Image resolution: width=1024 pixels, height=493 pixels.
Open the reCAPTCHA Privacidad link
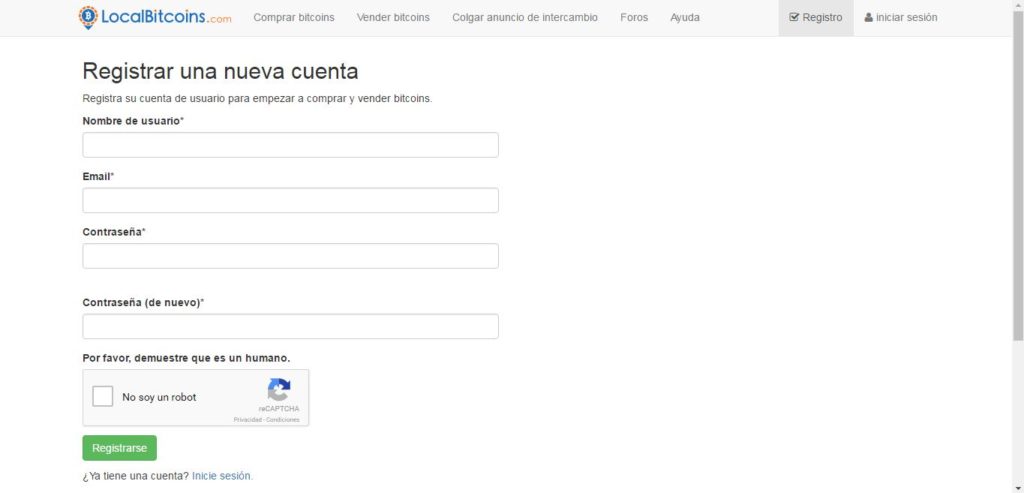(x=248, y=420)
